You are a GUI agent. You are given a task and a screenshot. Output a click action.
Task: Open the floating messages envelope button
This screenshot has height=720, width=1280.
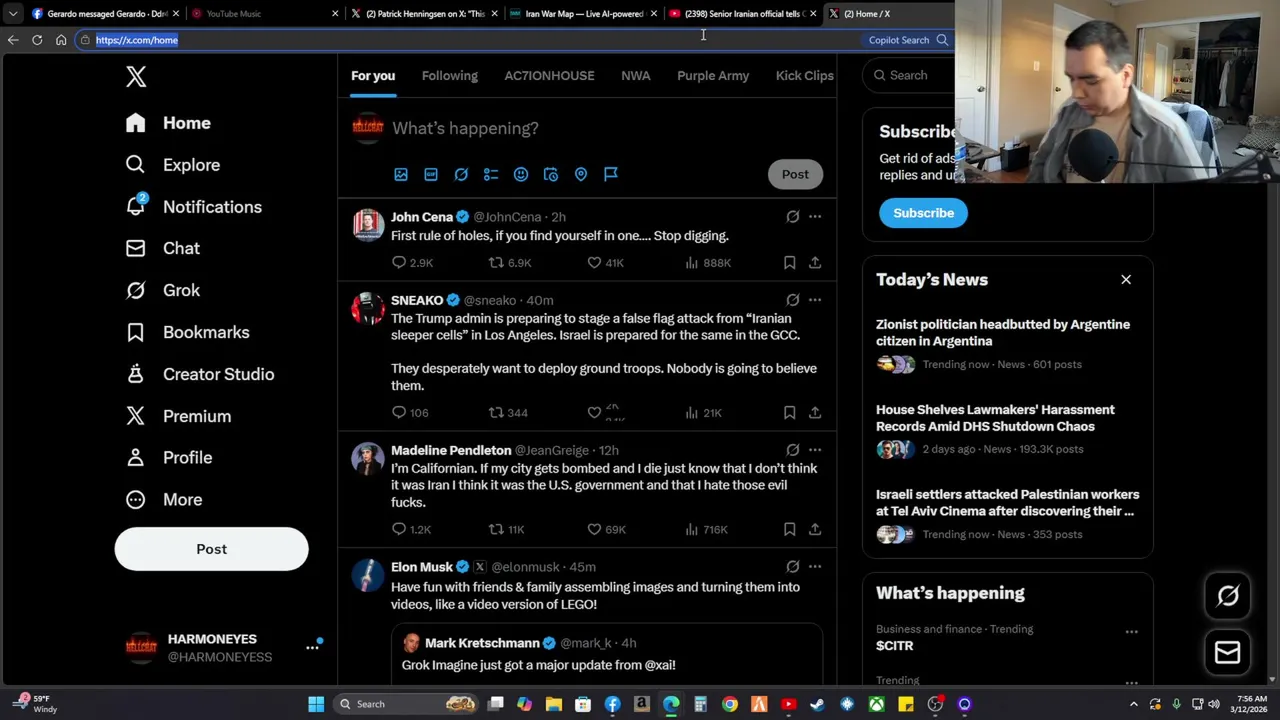point(1228,653)
